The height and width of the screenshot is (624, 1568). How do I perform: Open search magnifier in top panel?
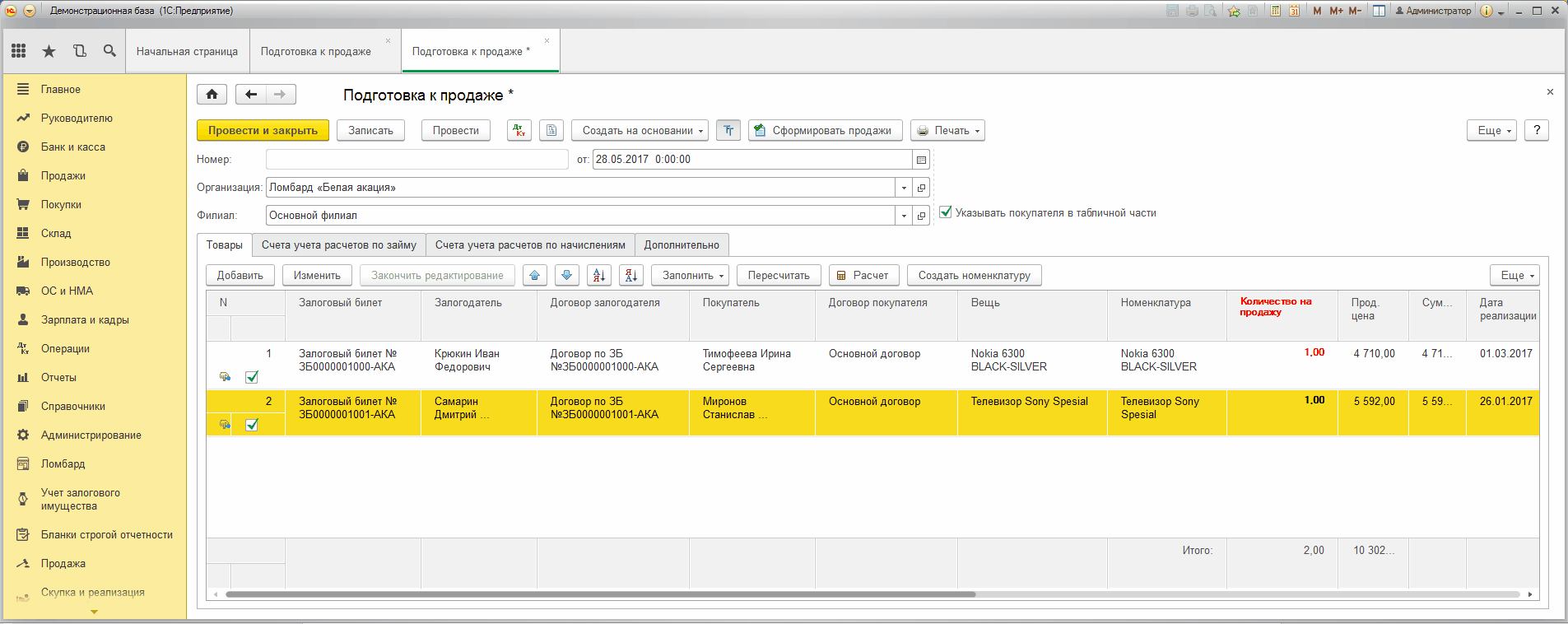point(109,51)
